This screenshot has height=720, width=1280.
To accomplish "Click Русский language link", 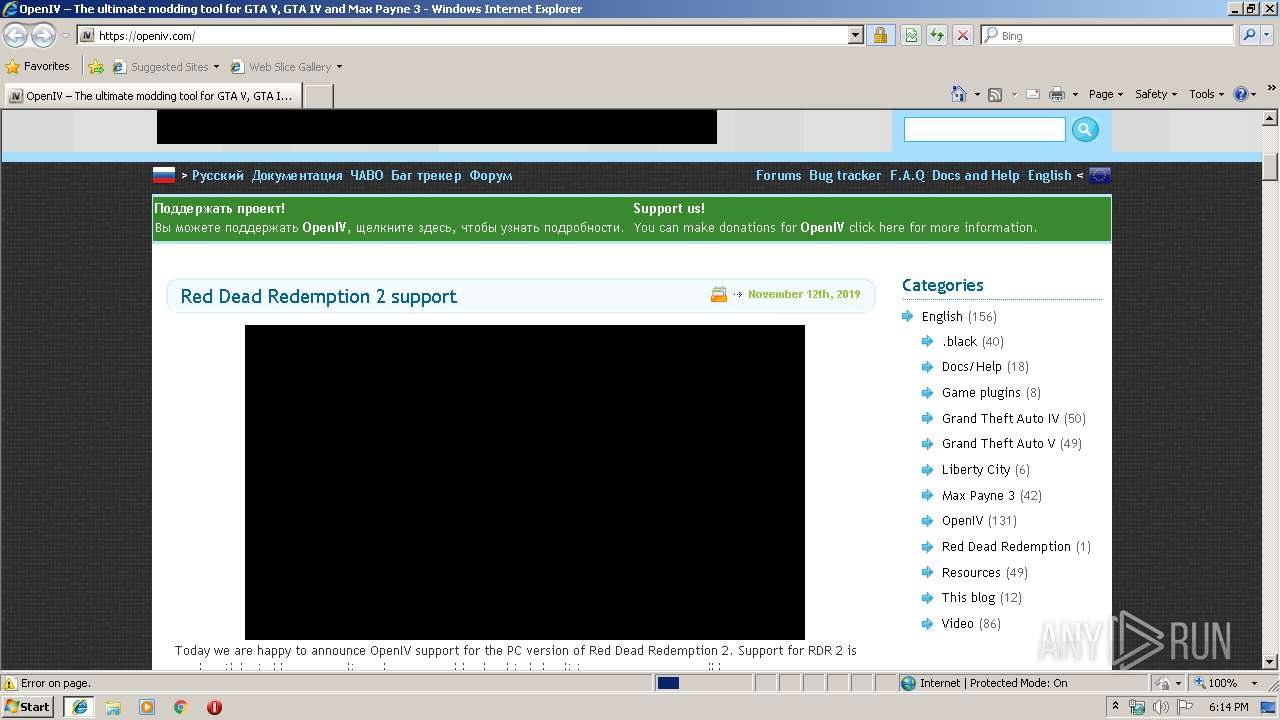I will (217, 175).
